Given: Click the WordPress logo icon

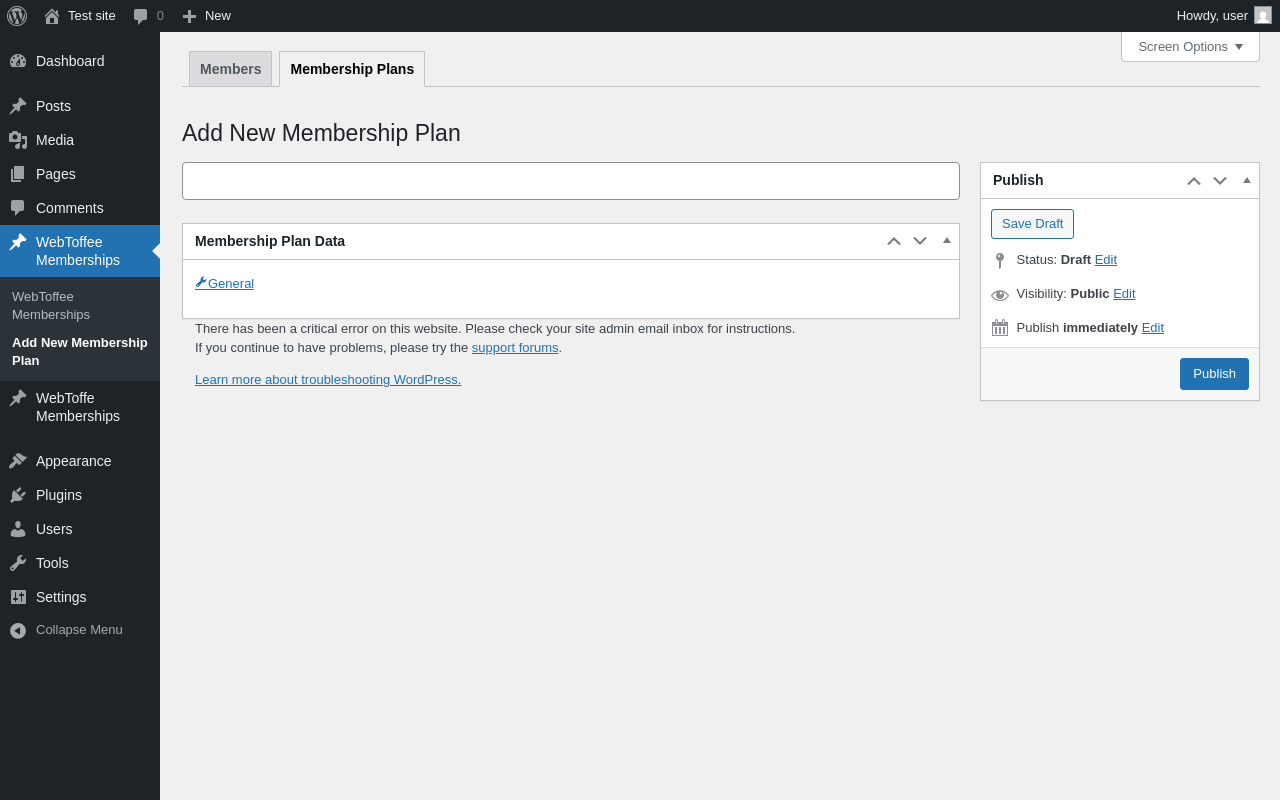Looking at the screenshot, I should pos(17,16).
